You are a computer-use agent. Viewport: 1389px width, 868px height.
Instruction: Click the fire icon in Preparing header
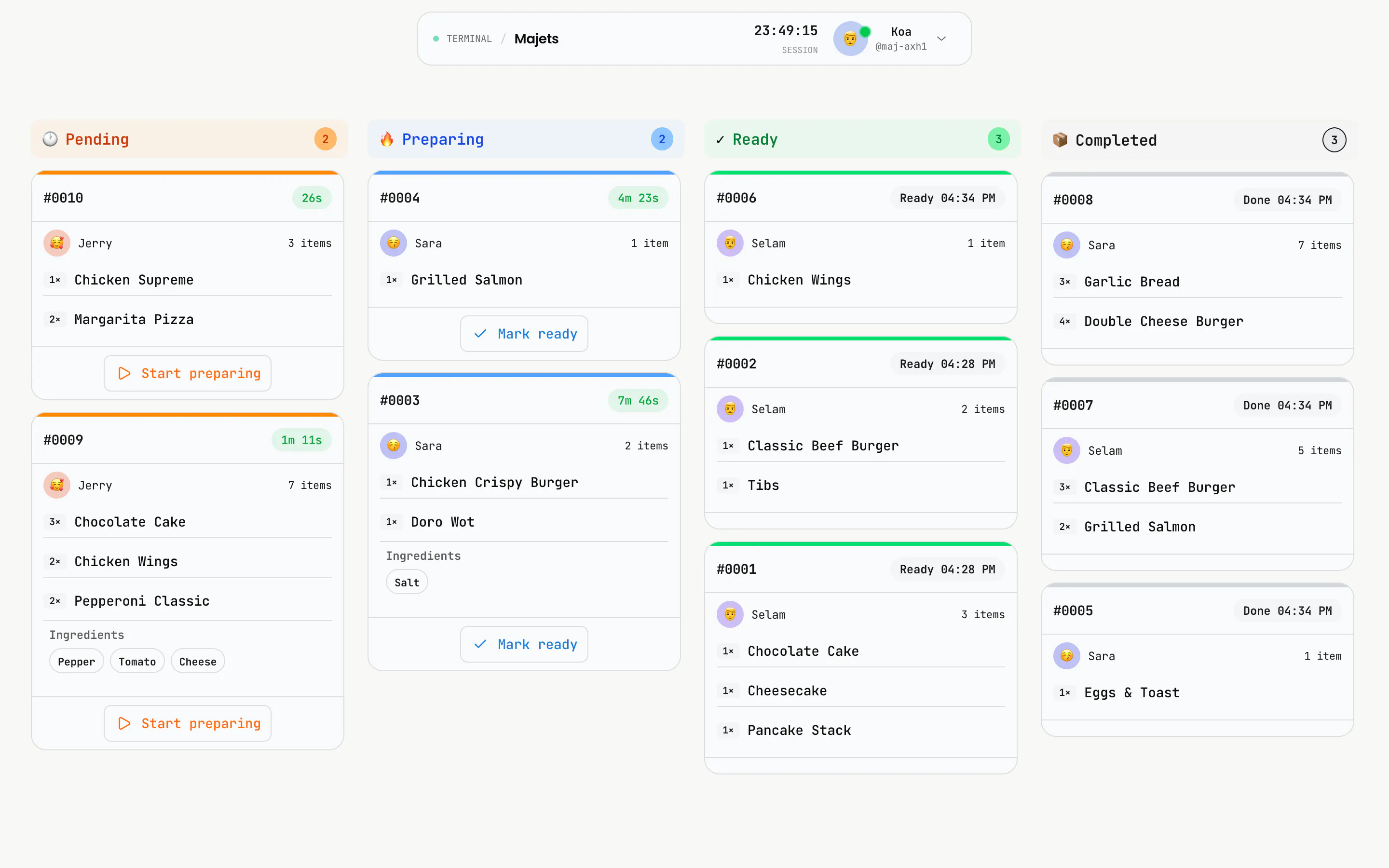pyautogui.click(x=387, y=139)
